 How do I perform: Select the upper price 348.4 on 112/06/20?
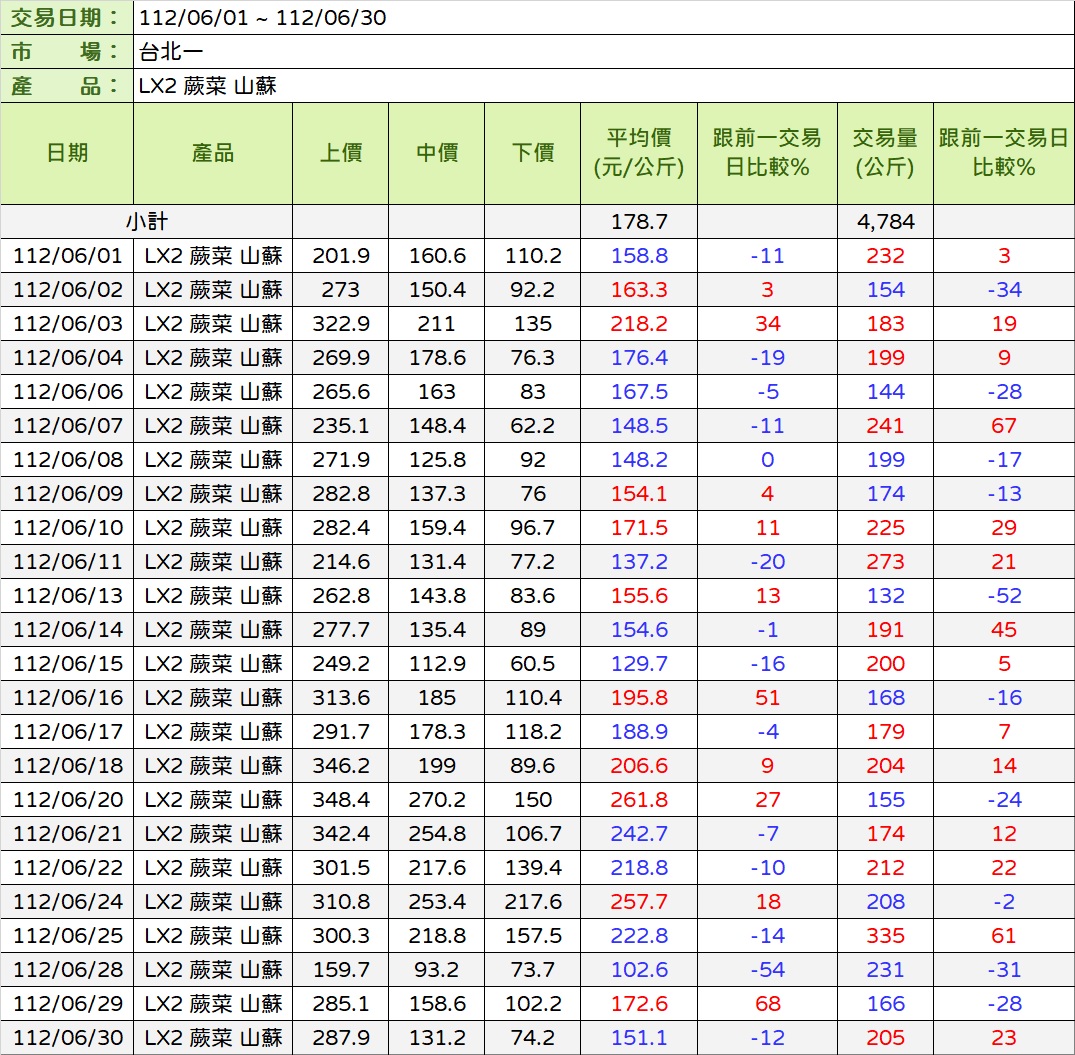coord(341,800)
